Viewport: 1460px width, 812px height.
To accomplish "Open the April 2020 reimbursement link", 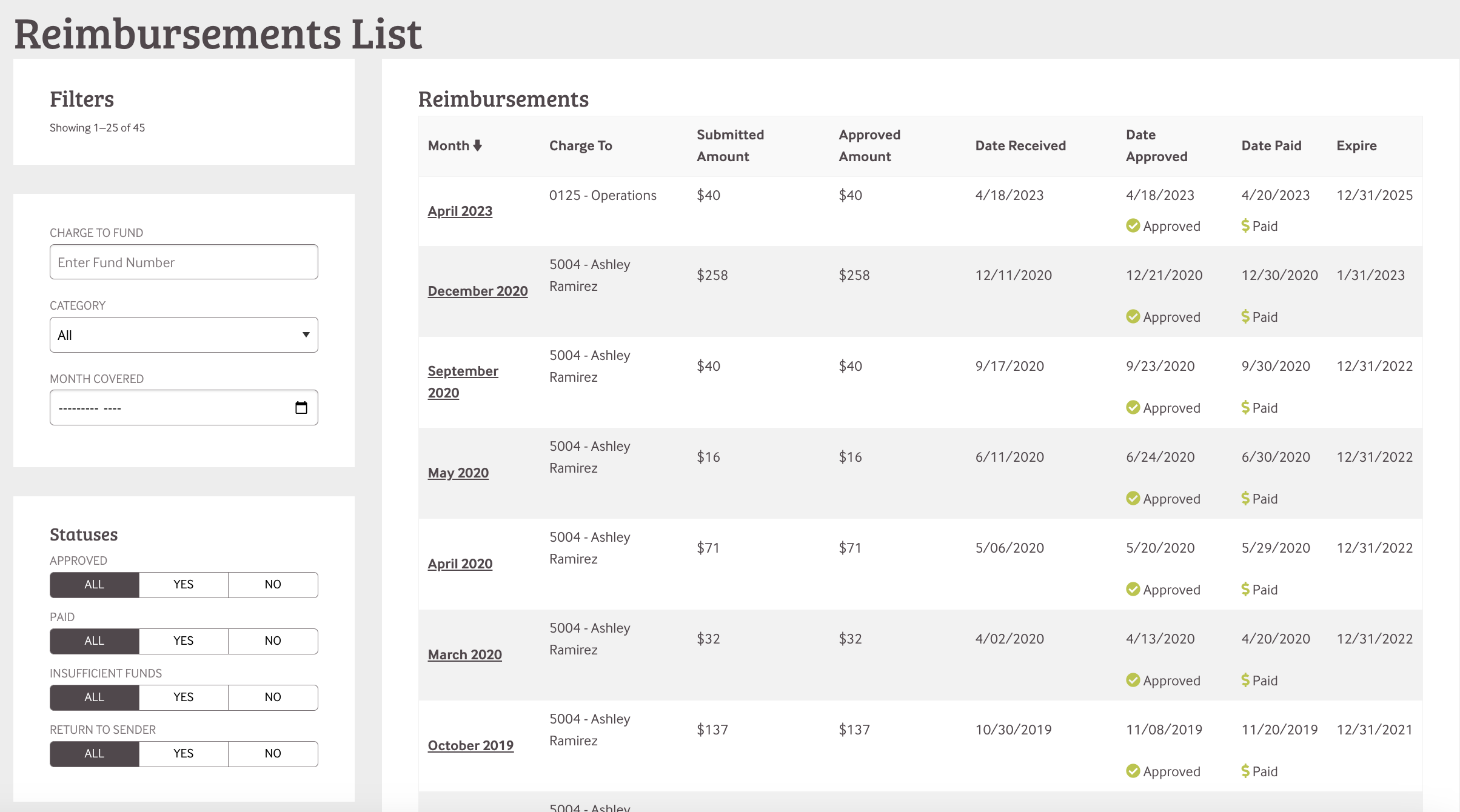I will pyautogui.click(x=460, y=564).
